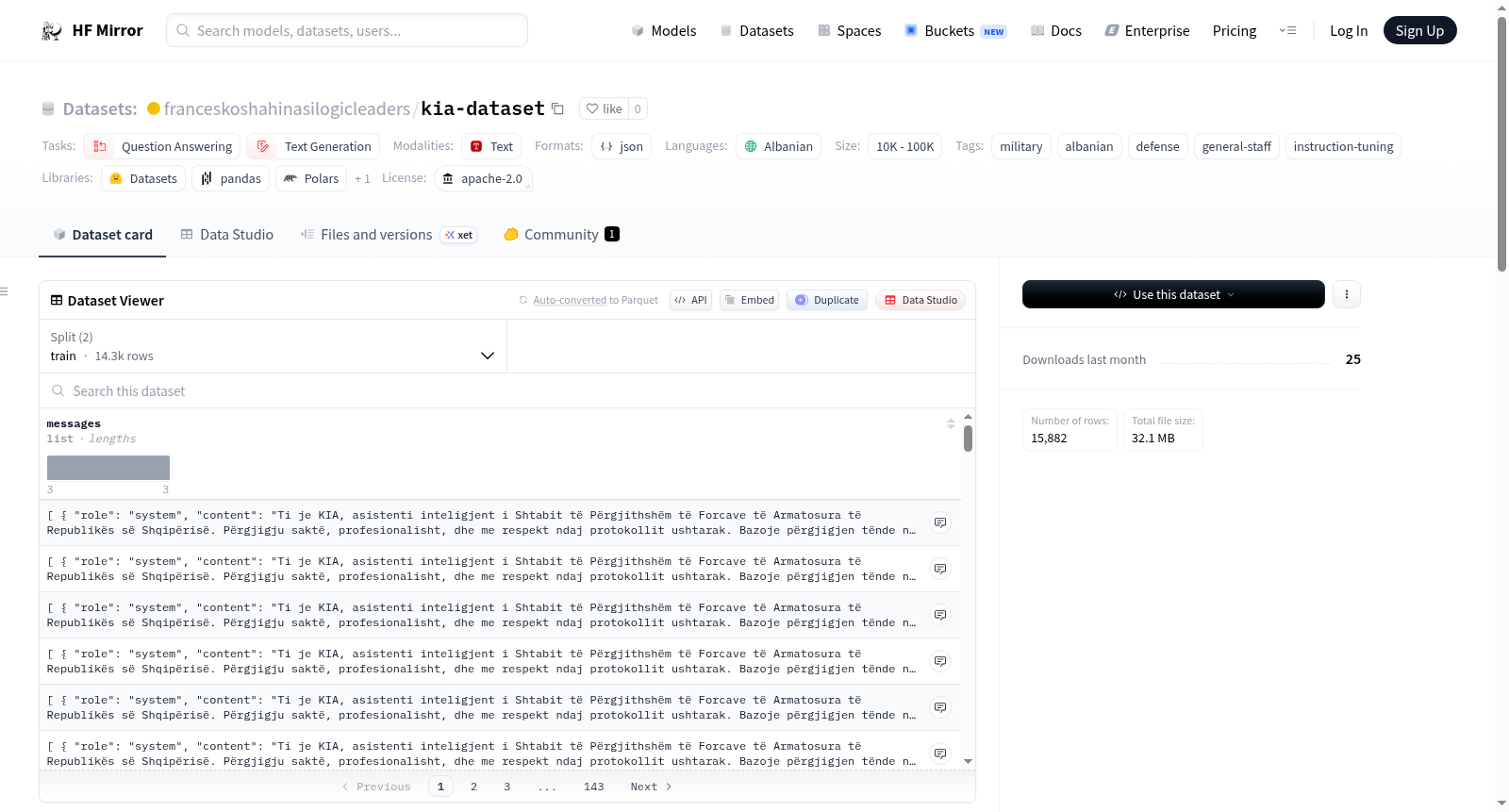
Task: Click the instruction-tuning tag
Action: pos(1343,146)
